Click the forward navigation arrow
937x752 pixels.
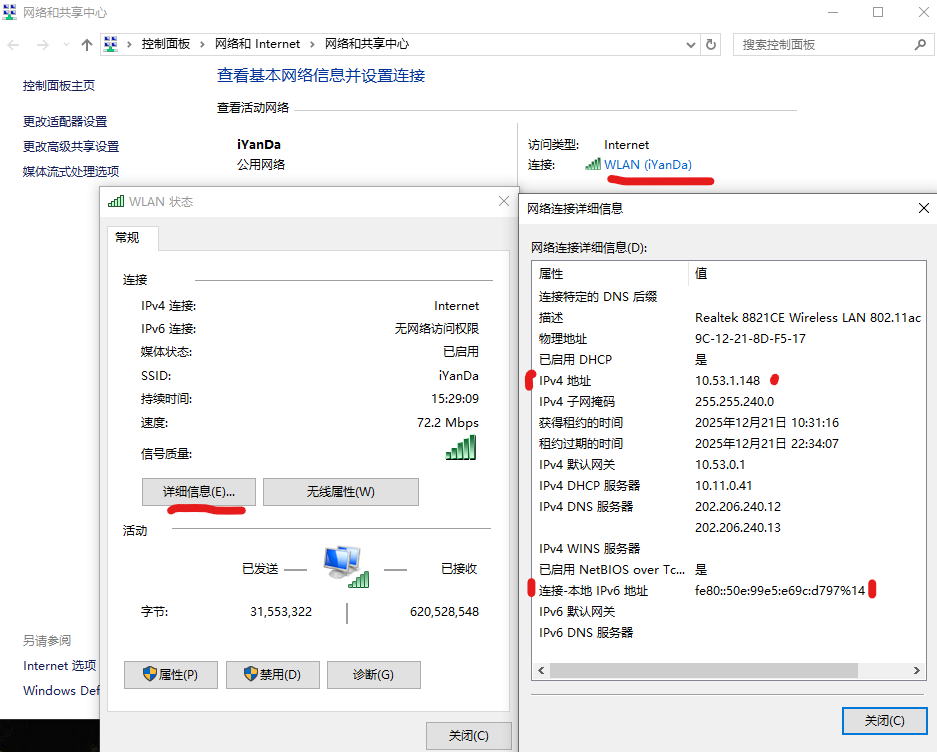(x=40, y=44)
